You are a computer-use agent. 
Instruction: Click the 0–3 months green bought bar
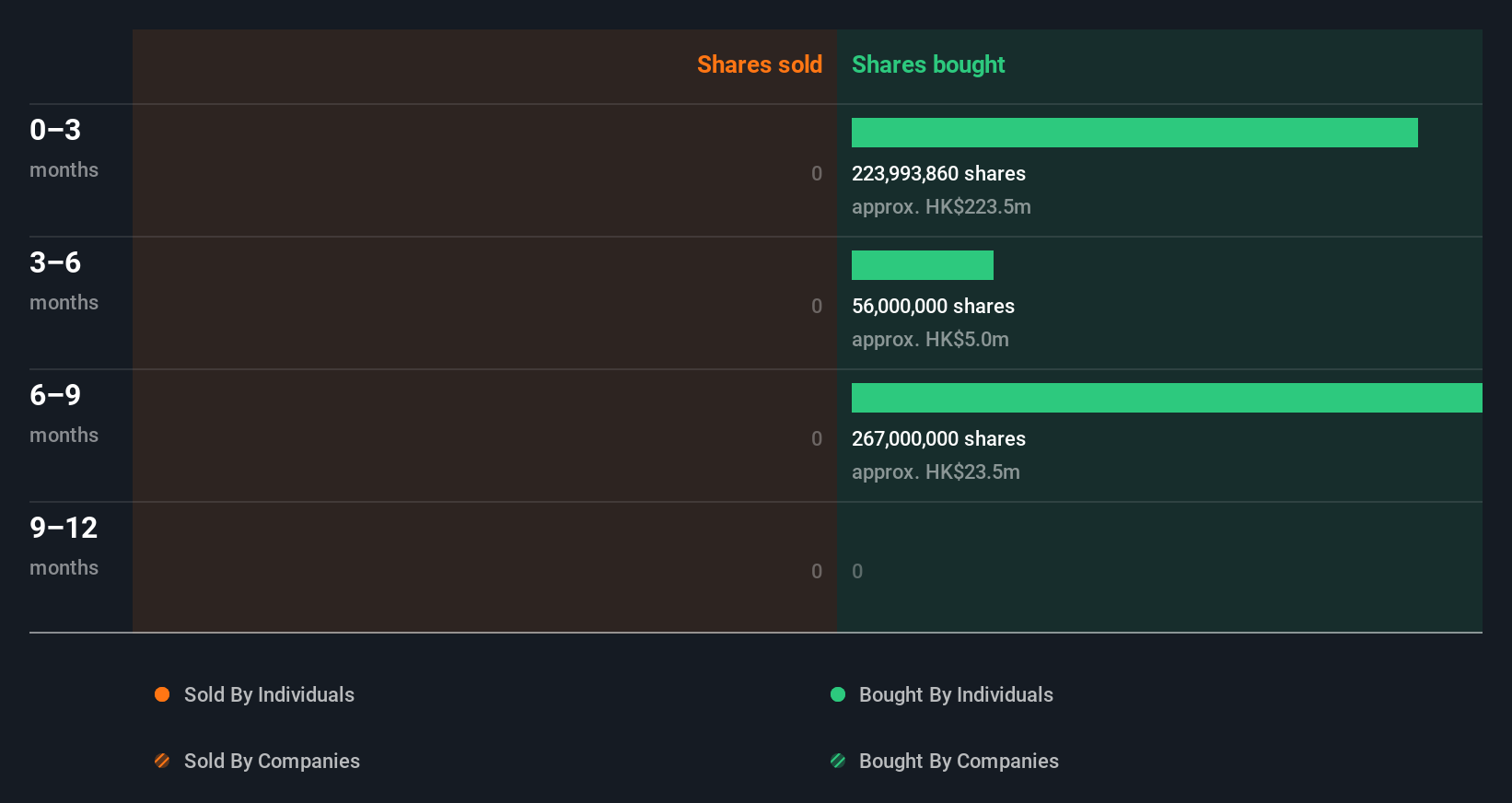click(1134, 133)
